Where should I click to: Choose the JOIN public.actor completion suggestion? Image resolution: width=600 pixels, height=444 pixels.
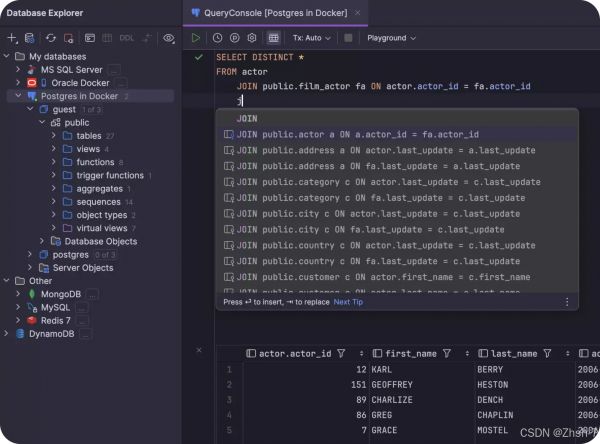click(356, 134)
